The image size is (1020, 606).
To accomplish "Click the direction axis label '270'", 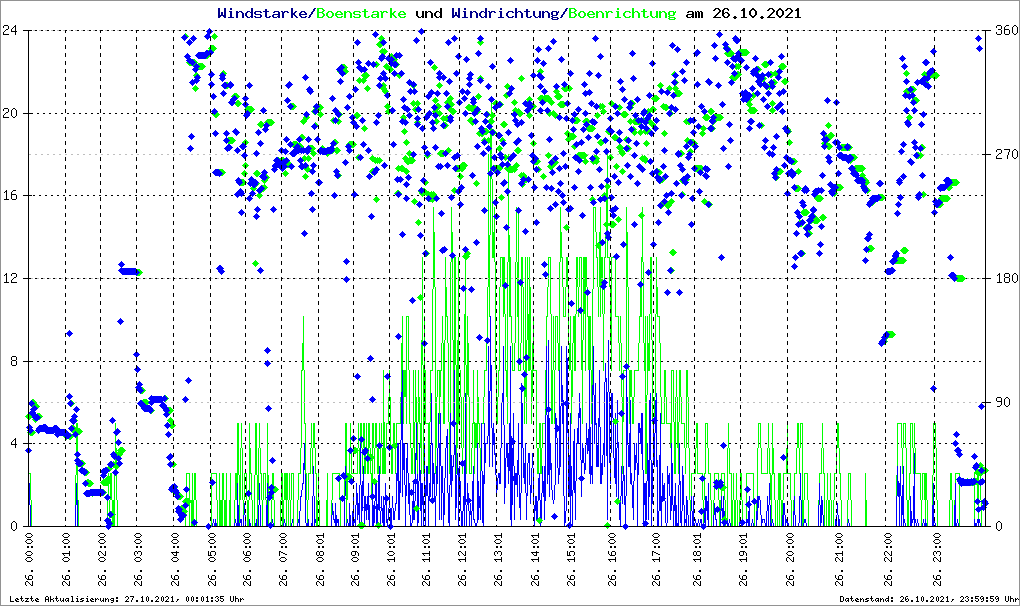I will point(1006,154).
